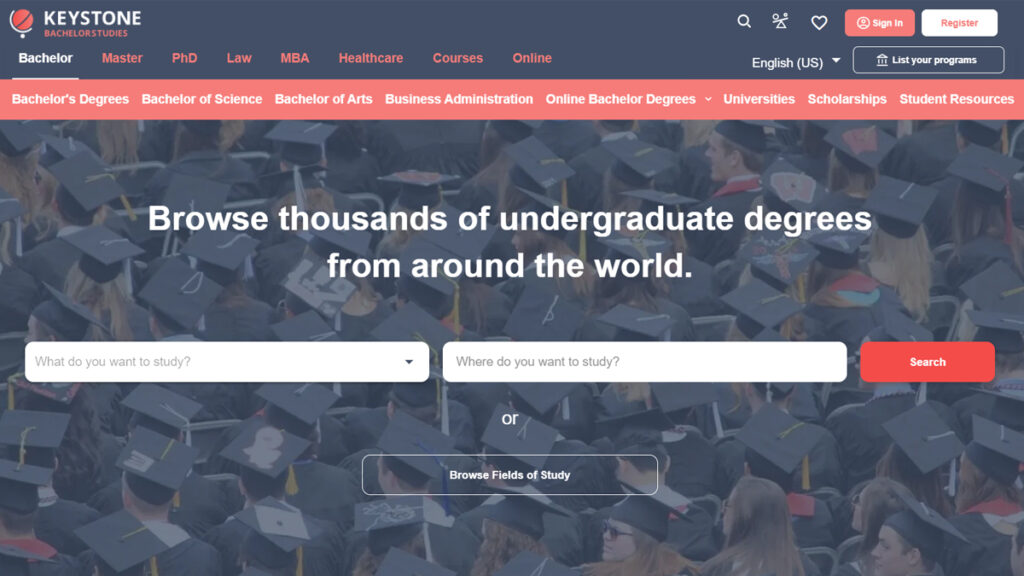Viewport: 1024px width, 576px height.
Task: Go to the Online tab
Action: (532, 58)
